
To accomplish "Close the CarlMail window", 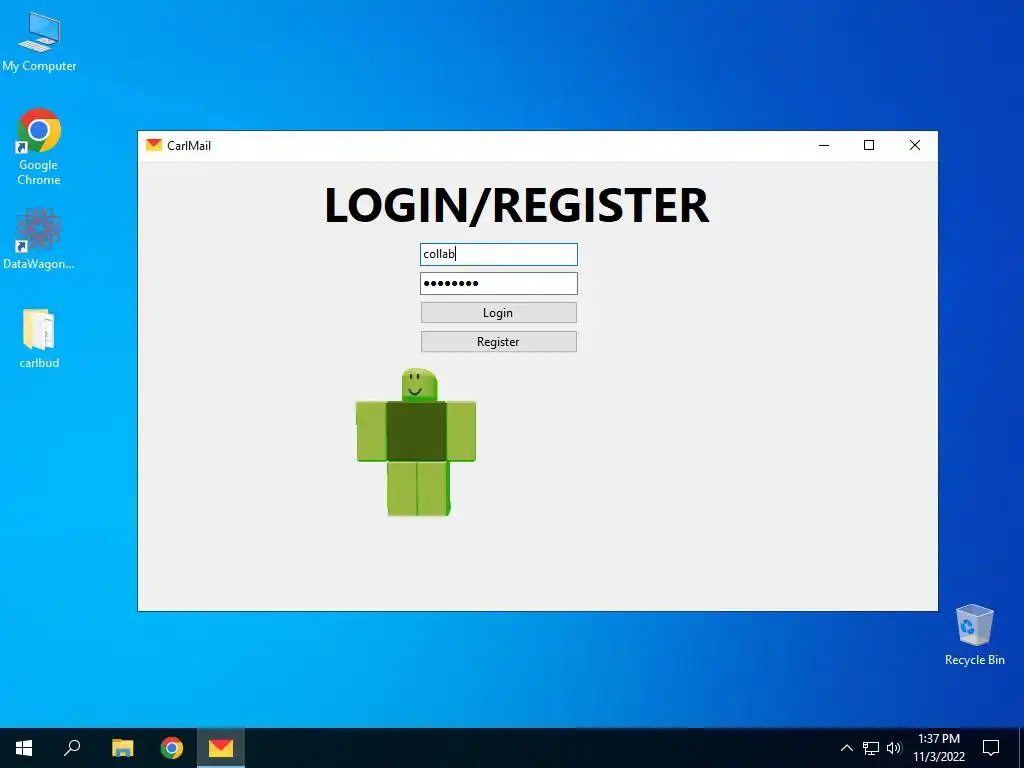I will (x=915, y=145).
